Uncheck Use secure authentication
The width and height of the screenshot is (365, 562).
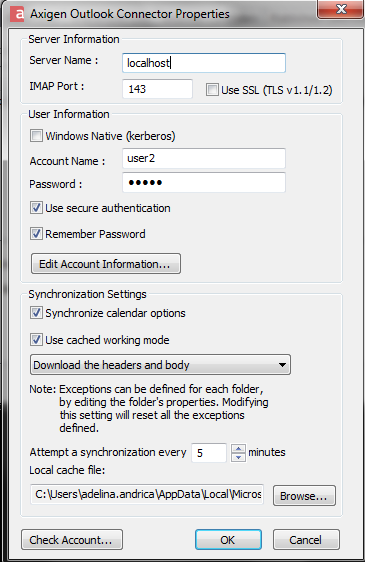point(36,208)
